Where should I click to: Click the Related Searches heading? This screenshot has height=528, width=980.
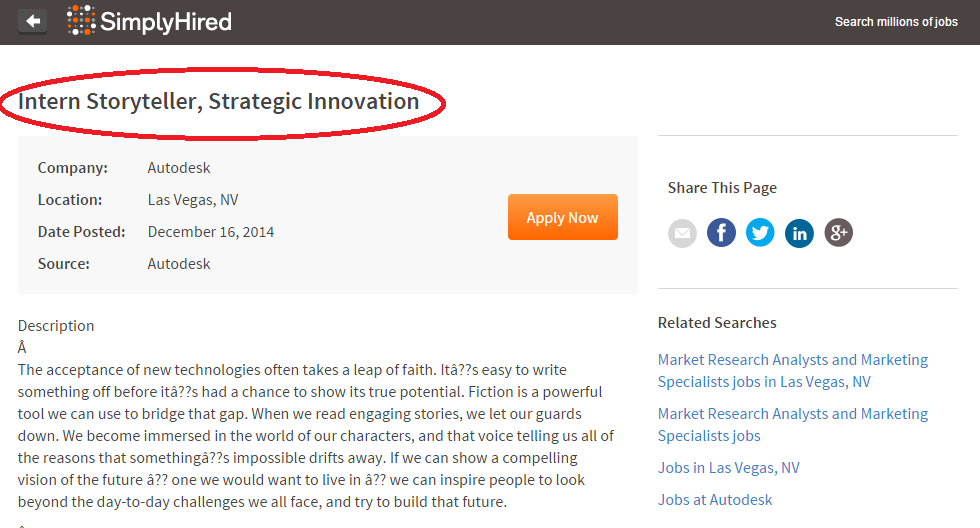click(x=717, y=322)
